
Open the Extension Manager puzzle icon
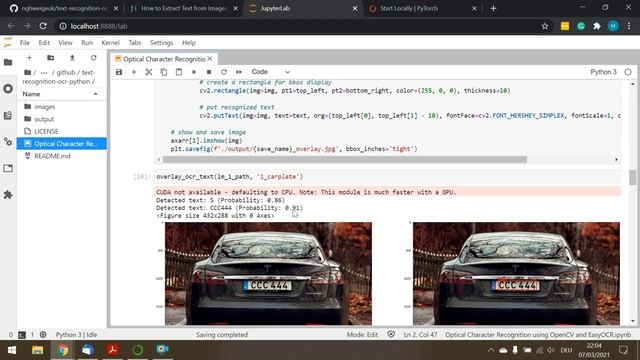8,195
